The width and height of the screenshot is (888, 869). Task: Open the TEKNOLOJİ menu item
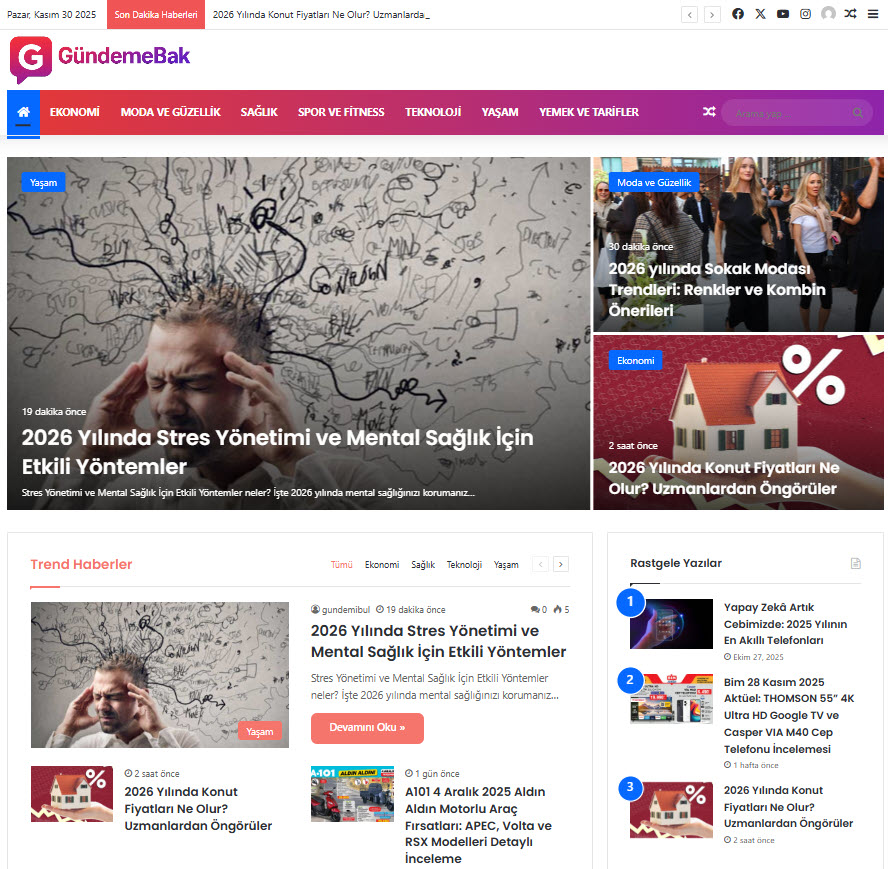(x=433, y=112)
